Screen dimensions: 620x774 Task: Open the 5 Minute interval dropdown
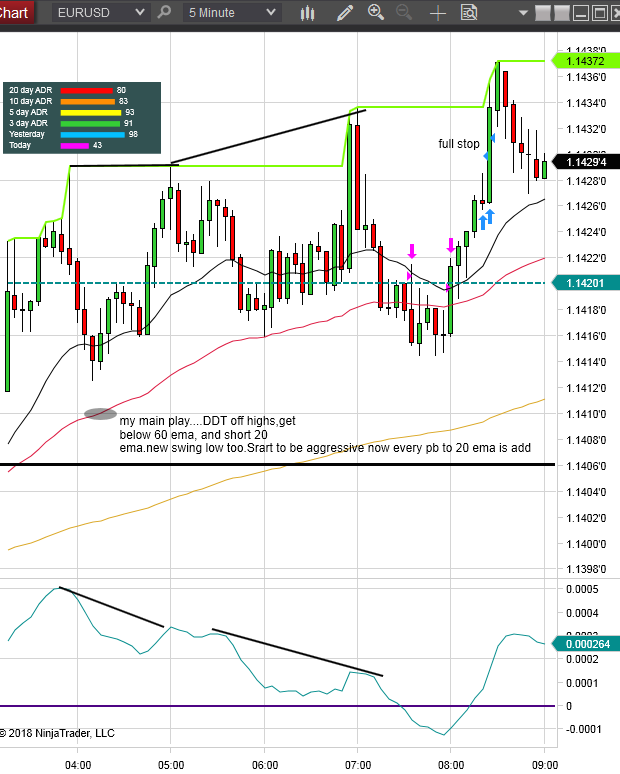coord(232,13)
